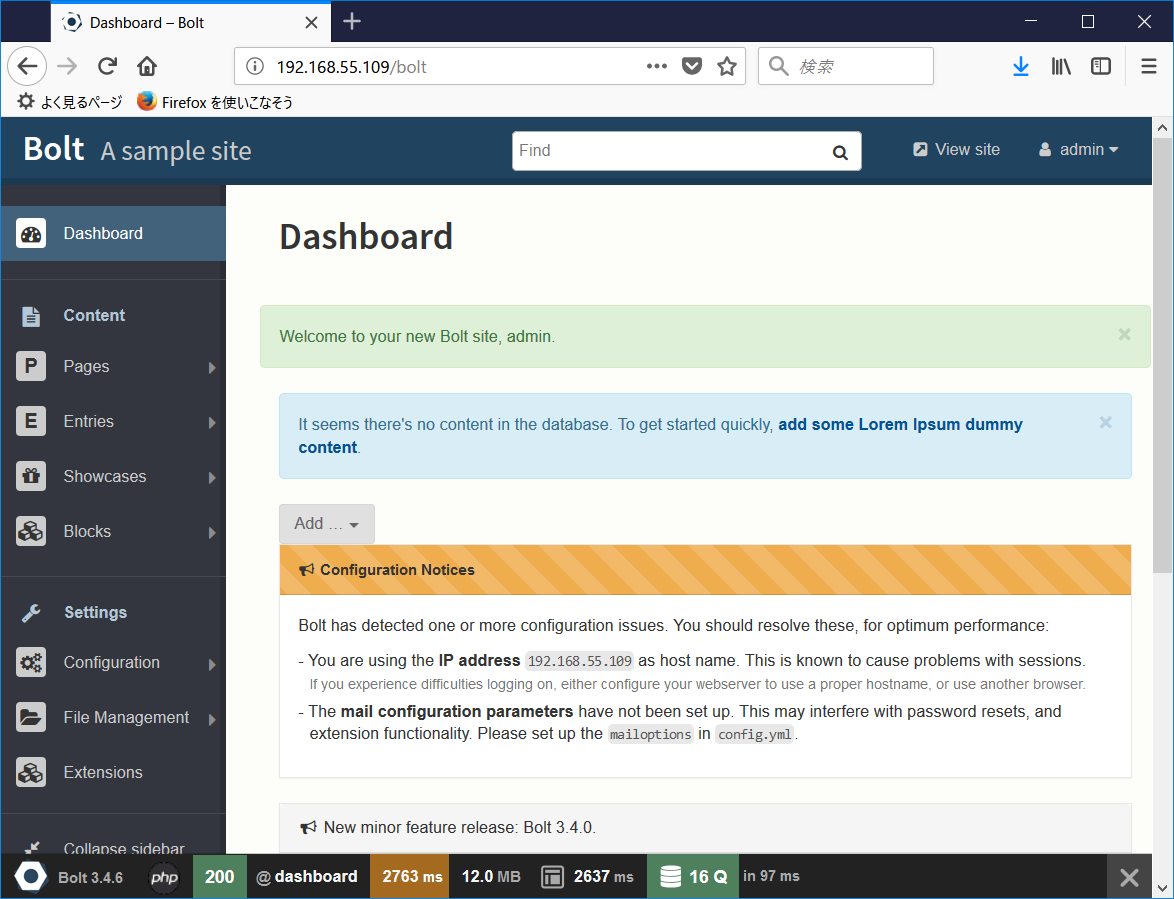
Task: Click the Configuration Notices header
Action: 705,570
